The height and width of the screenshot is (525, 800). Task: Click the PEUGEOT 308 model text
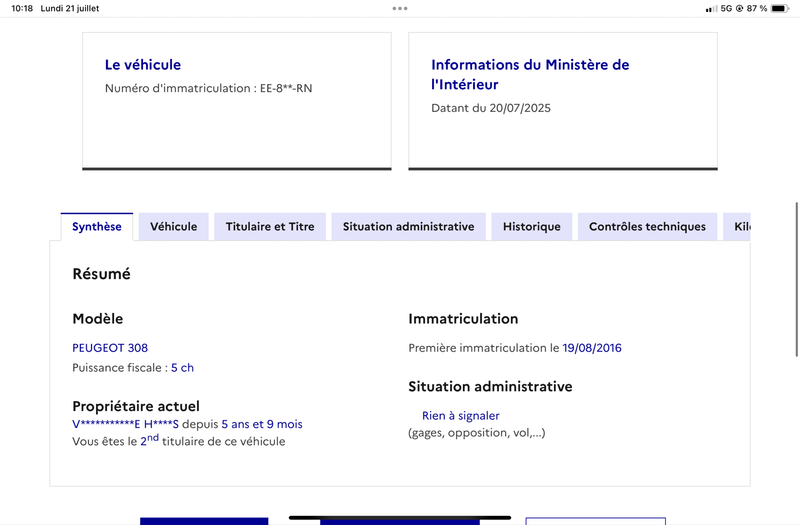pos(110,348)
